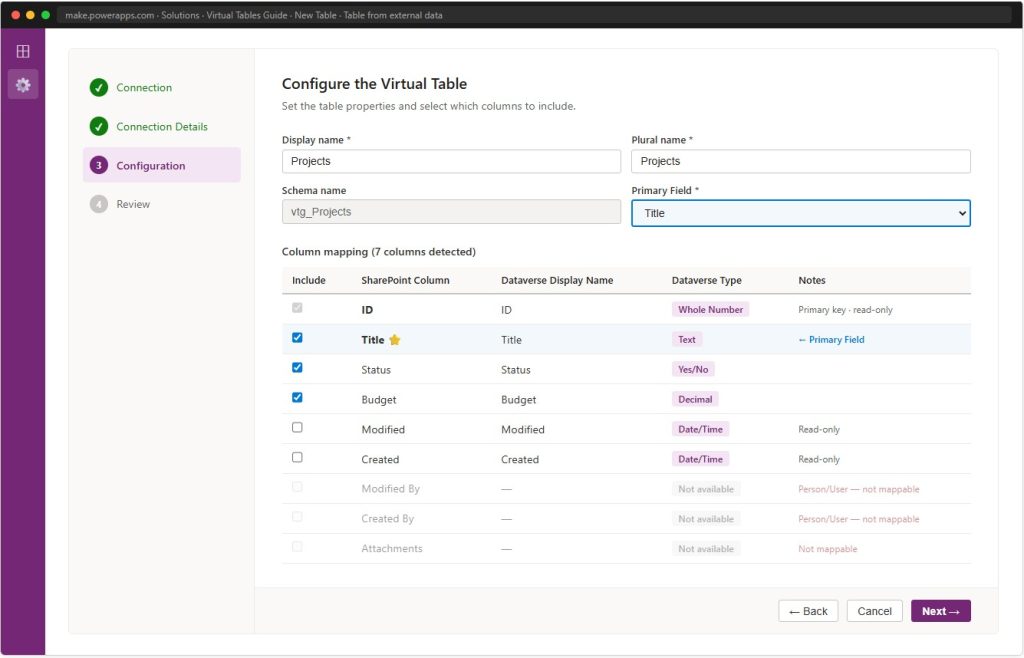Click Person/User not mappable note, Created By
1024x658 pixels.
(x=859, y=519)
